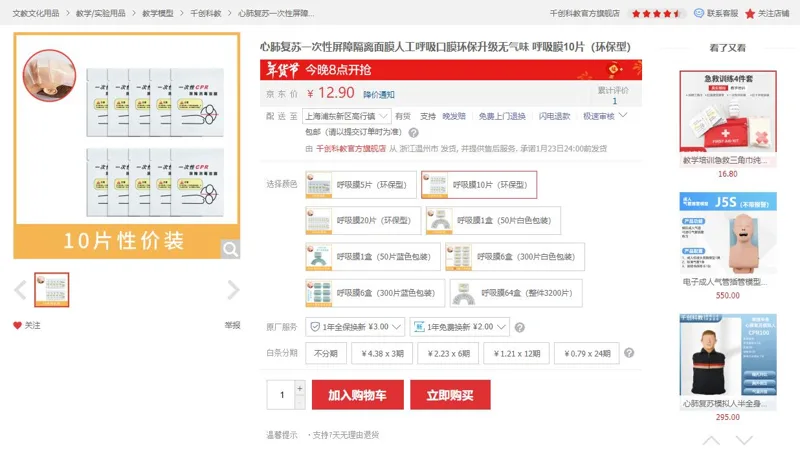Click 免费上门退换 service link
800x451 pixels.
point(502,116)
